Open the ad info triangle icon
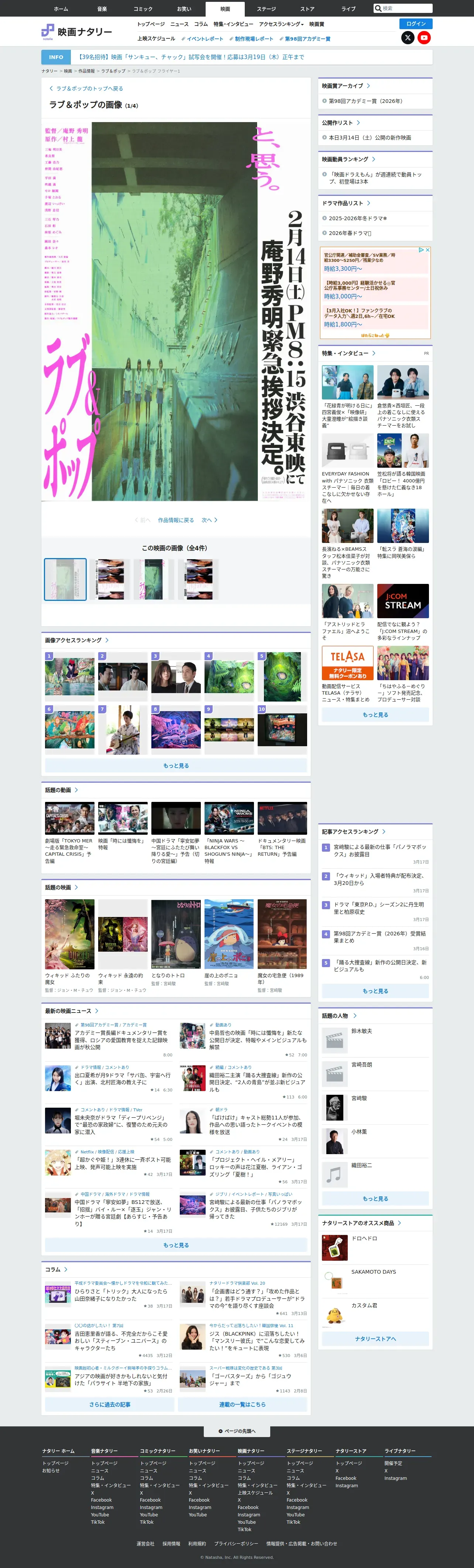 (x=421, y=250)
